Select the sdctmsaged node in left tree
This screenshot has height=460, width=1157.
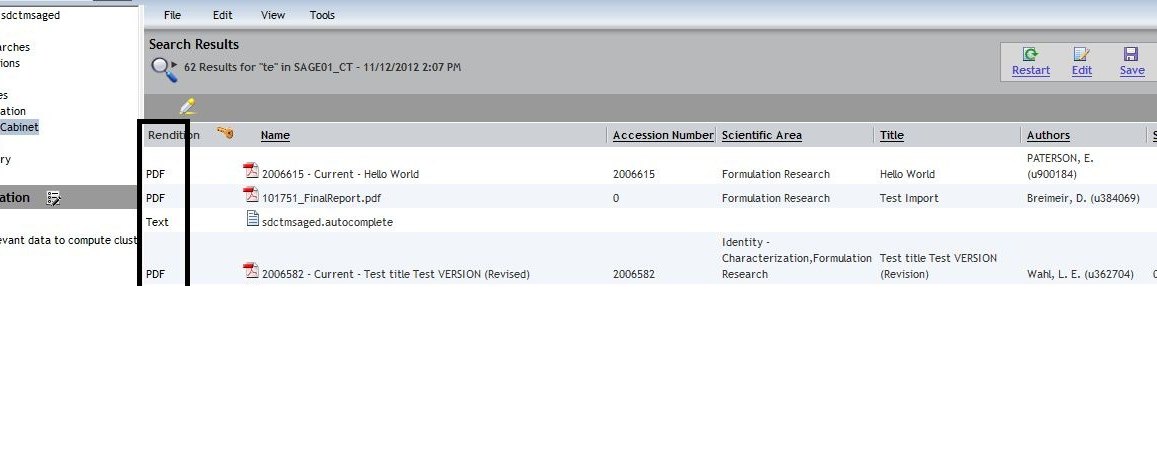[30, 15]
